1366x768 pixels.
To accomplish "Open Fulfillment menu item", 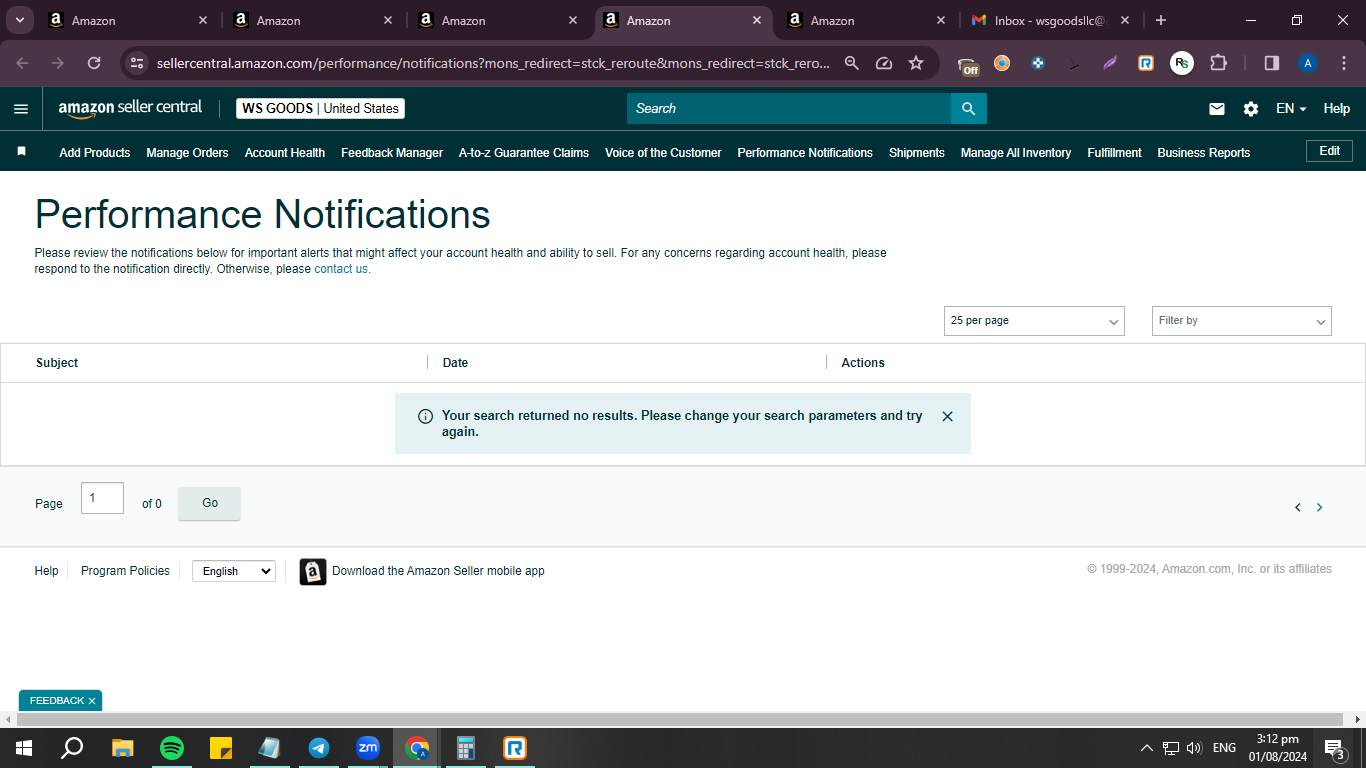I will pyautogui.click(x=1114, y=153).
